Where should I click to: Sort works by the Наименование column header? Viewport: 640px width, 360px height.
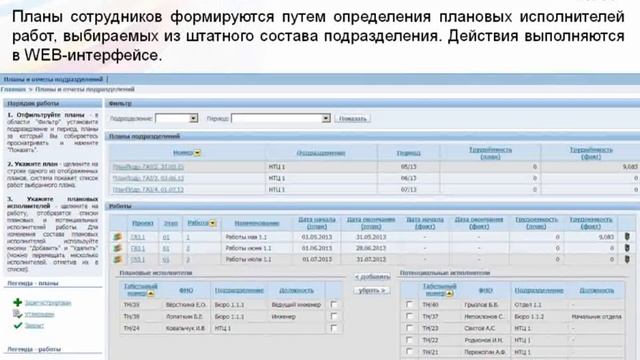coord(257,223)
